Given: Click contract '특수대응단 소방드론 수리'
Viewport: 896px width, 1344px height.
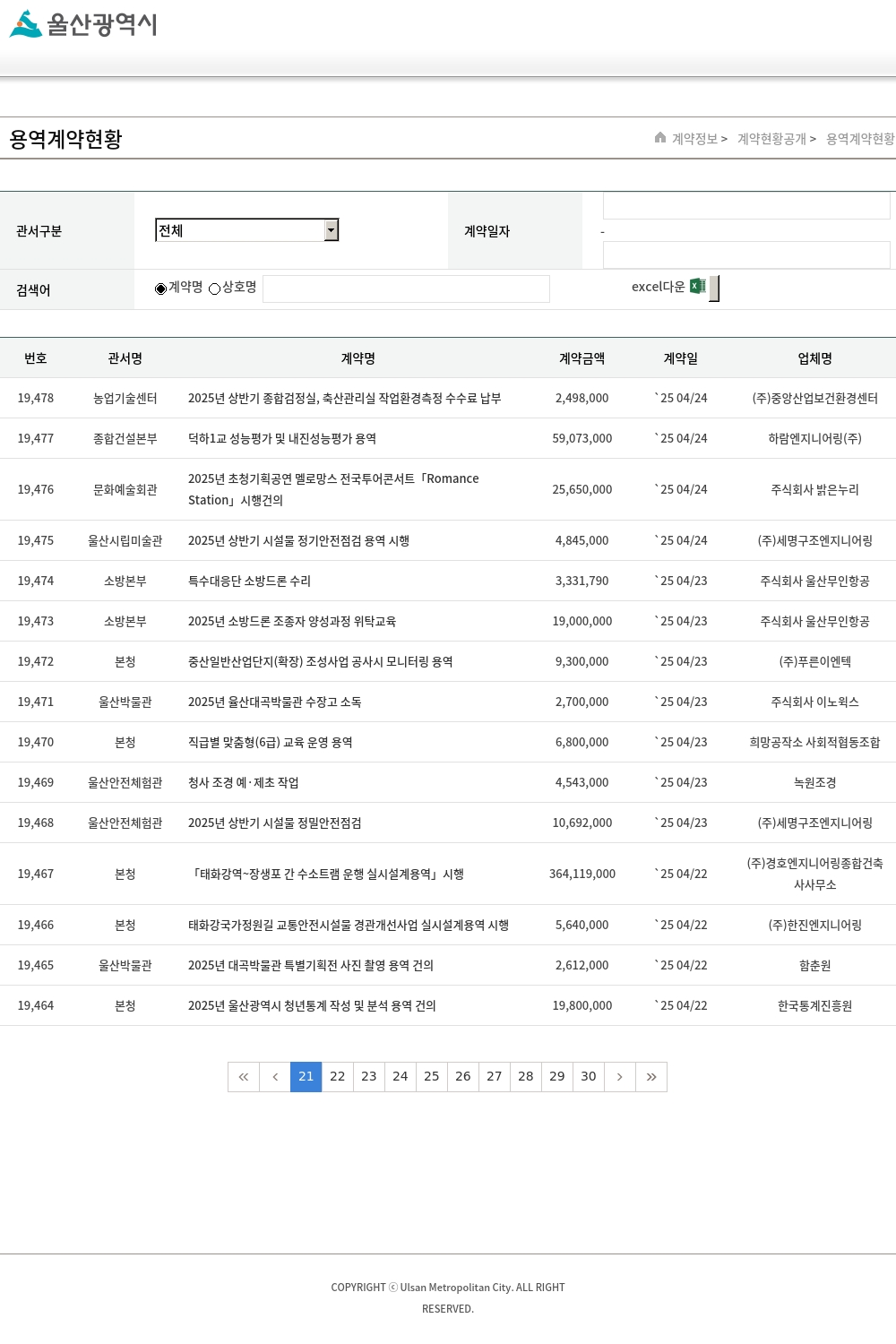Looking at the screenshot, I should click(x=249, y=582).
